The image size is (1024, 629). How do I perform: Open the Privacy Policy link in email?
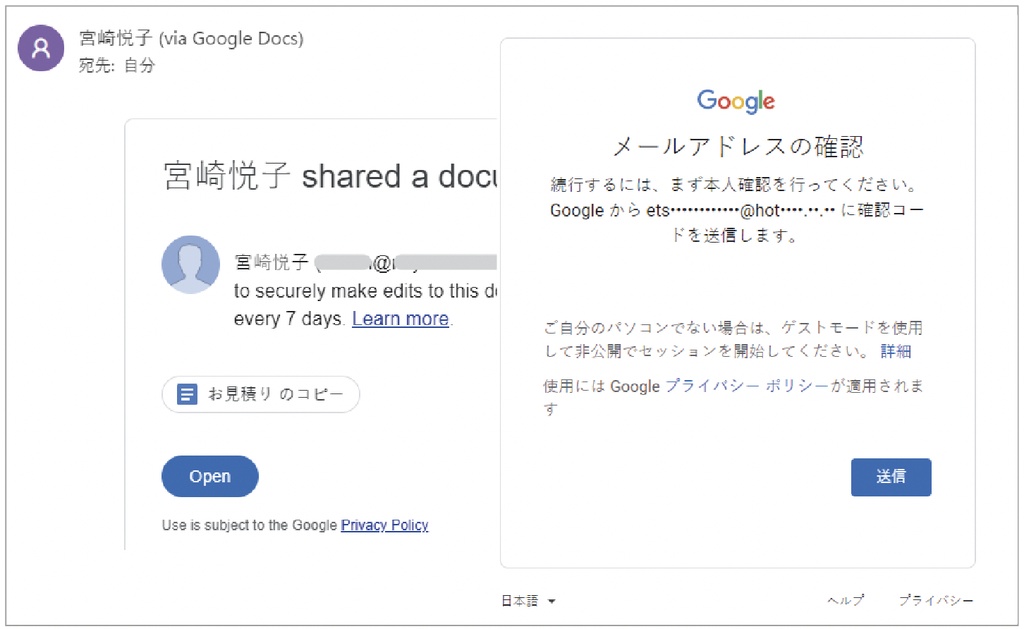385,525
